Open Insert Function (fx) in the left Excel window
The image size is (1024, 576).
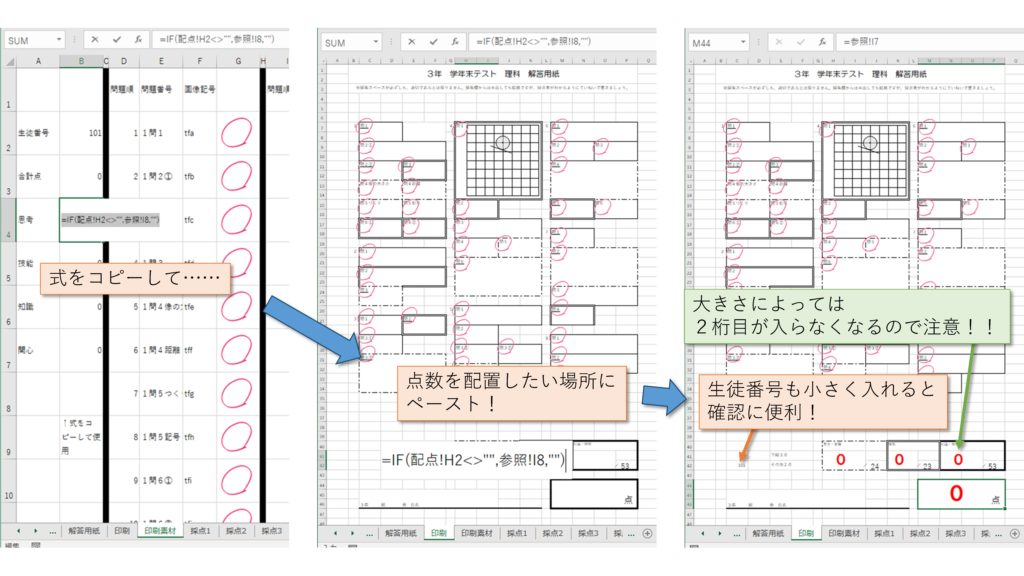(x=138, y=40)
